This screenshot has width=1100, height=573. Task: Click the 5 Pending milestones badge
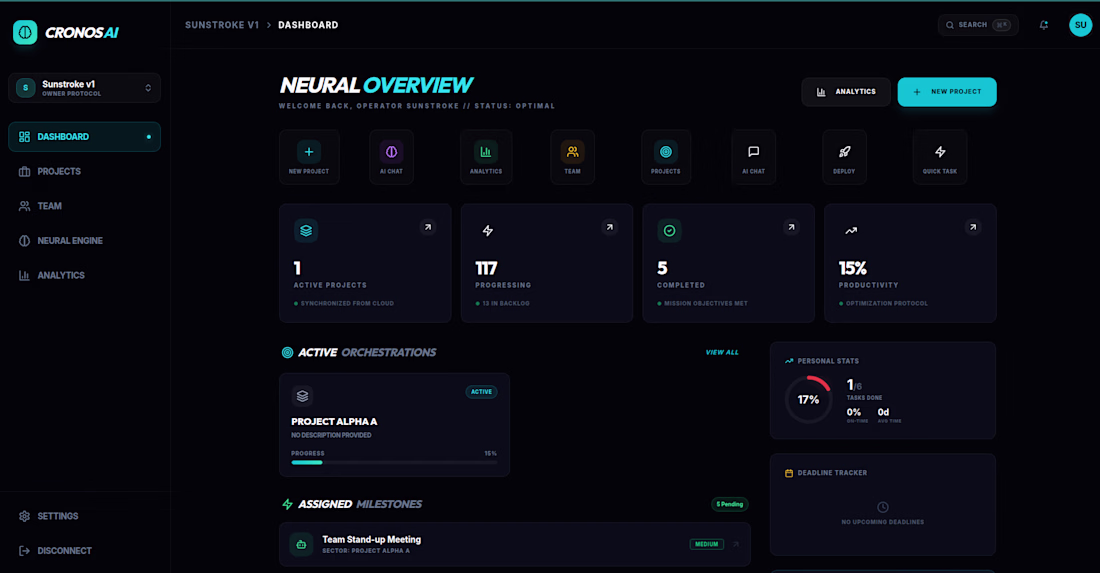point(730,504)
